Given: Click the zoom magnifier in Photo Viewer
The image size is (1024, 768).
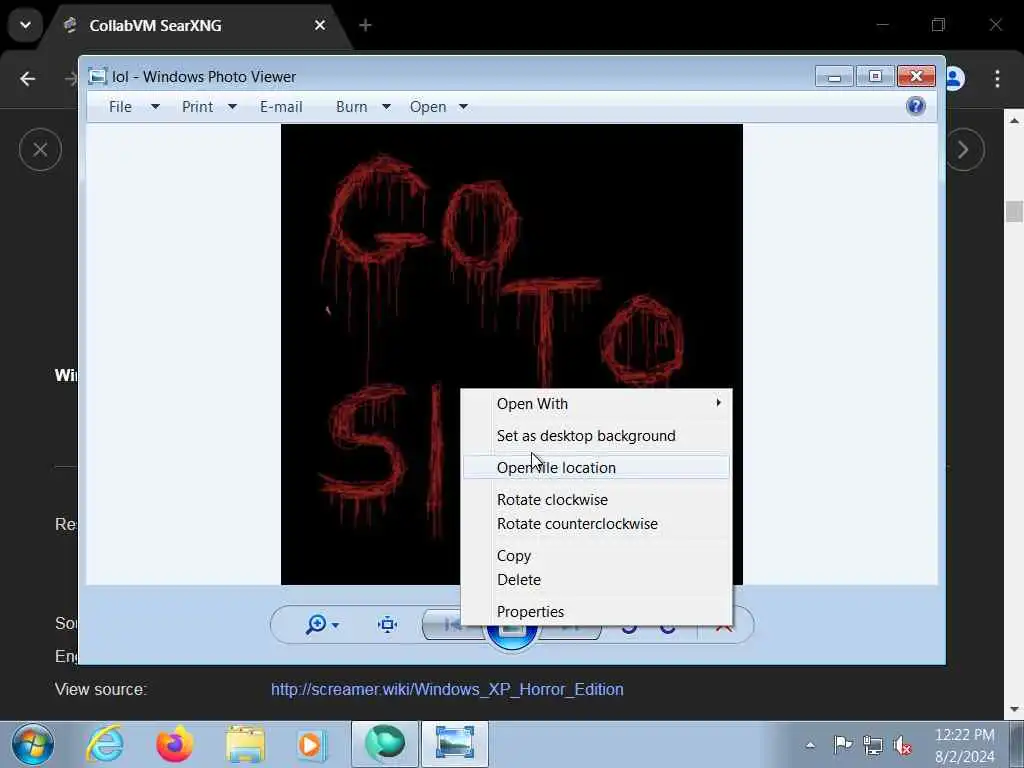Looking at the screenshot, I should 316,624.
